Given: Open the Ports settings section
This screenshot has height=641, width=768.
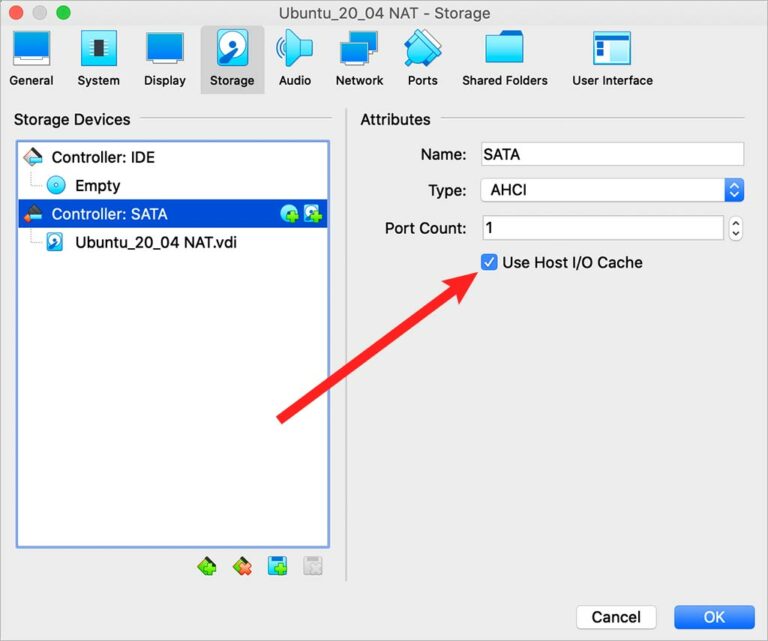Looking at the screenshot, I should [x=423, y=59].
